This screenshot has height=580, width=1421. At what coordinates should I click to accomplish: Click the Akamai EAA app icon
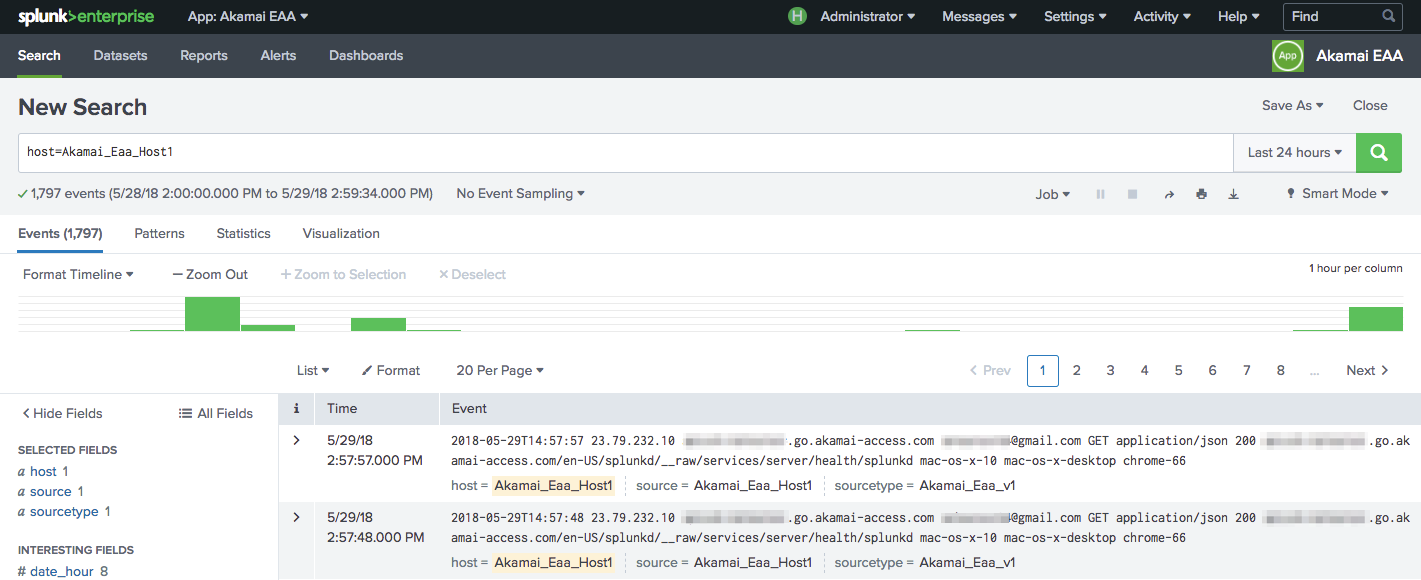click(x=1287, y=56)
